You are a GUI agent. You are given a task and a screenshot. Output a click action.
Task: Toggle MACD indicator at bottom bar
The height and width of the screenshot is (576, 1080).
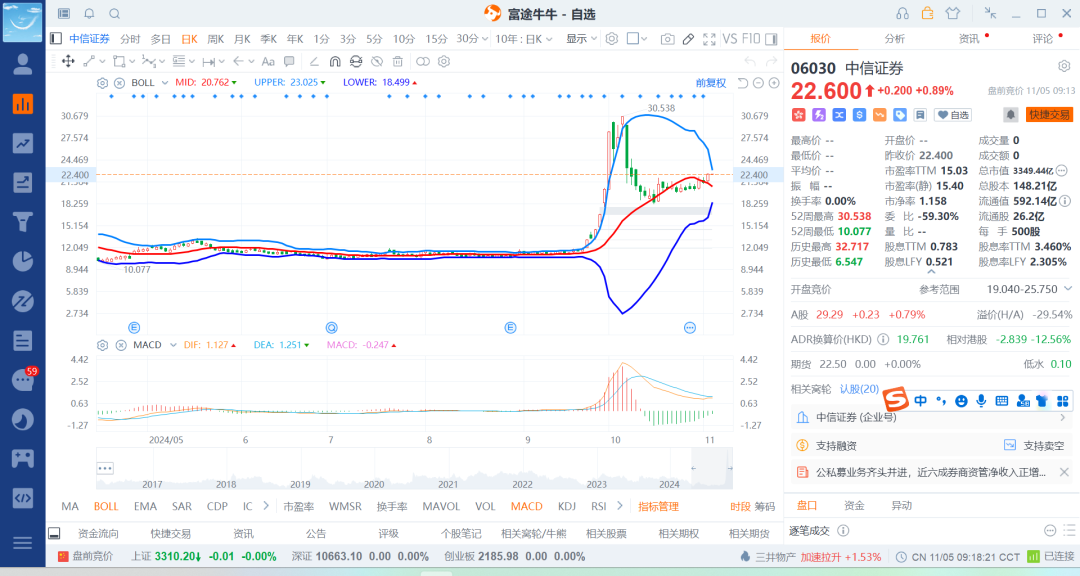(527, 506)
